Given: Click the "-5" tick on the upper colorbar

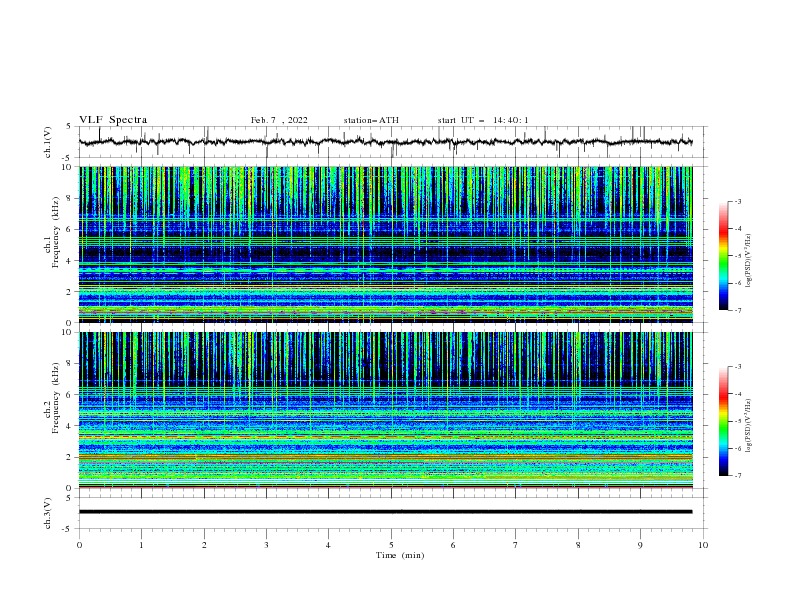Looking at the screenshot, I should pyautogui.click(x=738, y=256).
